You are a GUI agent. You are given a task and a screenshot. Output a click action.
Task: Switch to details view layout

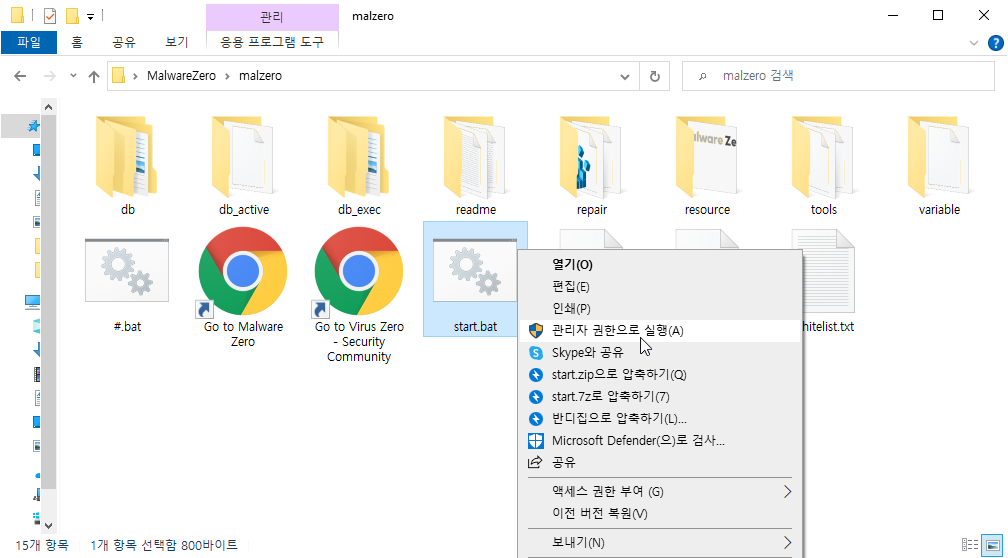pos(971,544)
